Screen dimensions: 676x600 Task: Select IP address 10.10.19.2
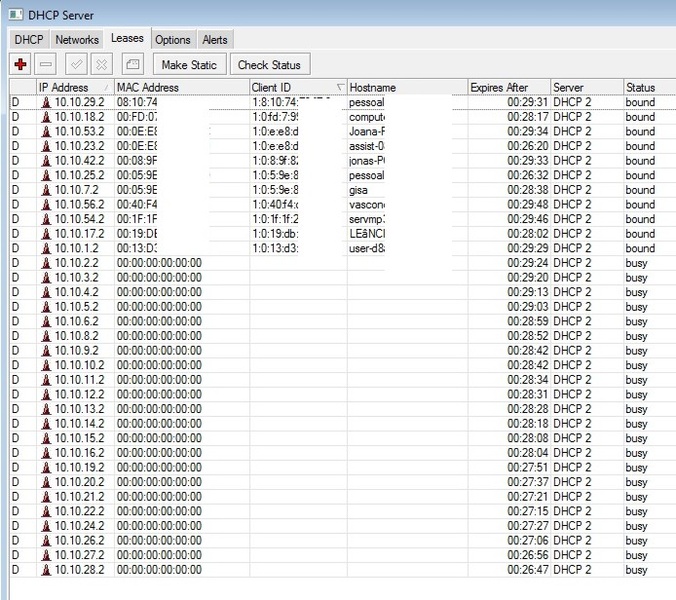point(79,468)
